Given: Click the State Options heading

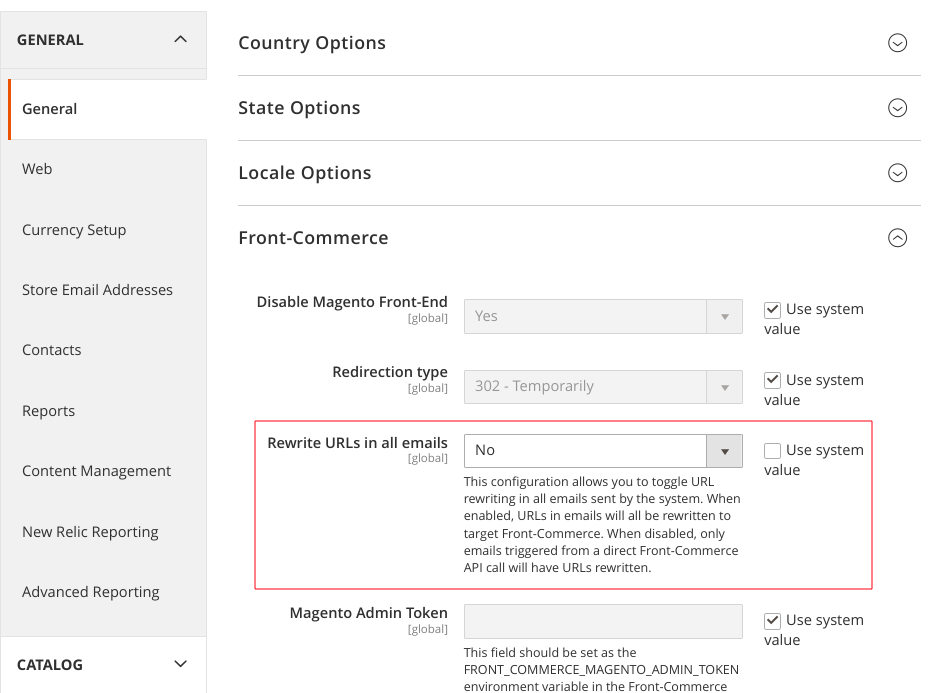Looking at the screenshot, I should (299, 108).
